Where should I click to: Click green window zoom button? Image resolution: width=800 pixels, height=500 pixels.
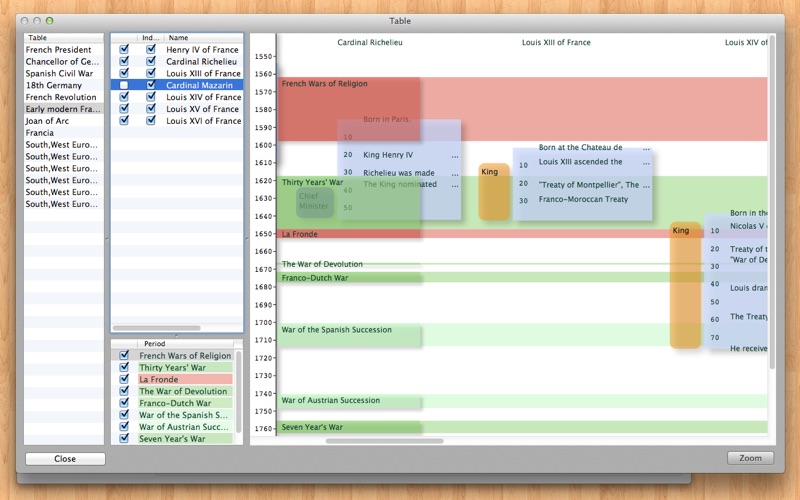click(49, 21)
